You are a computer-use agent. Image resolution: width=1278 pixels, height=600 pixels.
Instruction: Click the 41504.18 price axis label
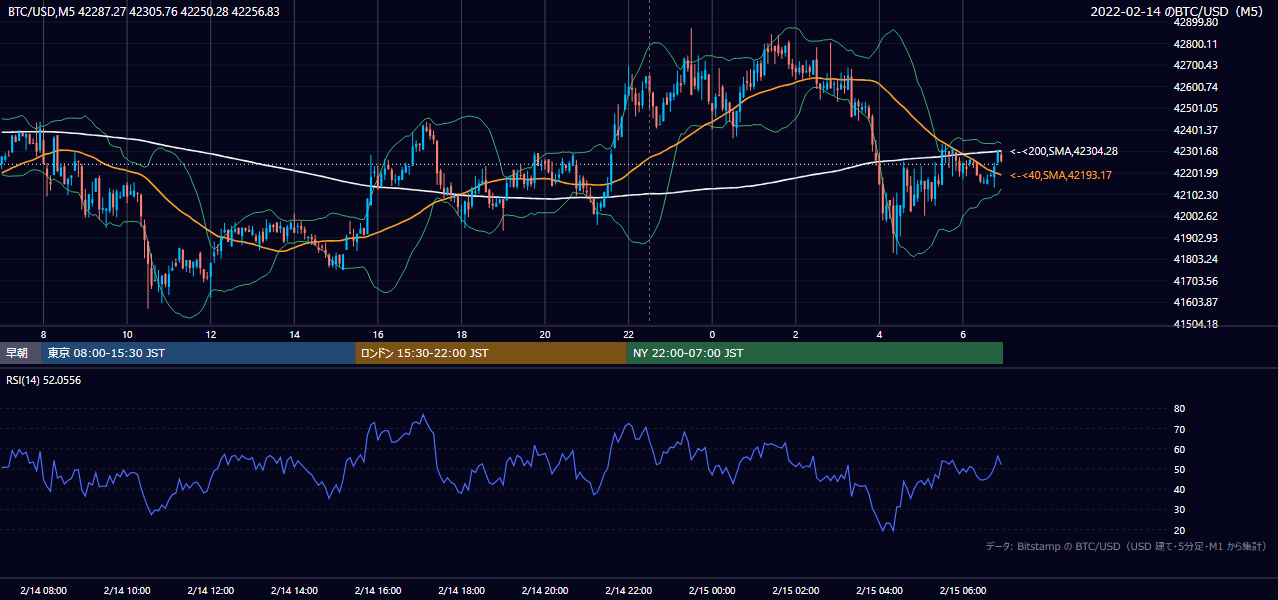click(x=1195, y=324)
